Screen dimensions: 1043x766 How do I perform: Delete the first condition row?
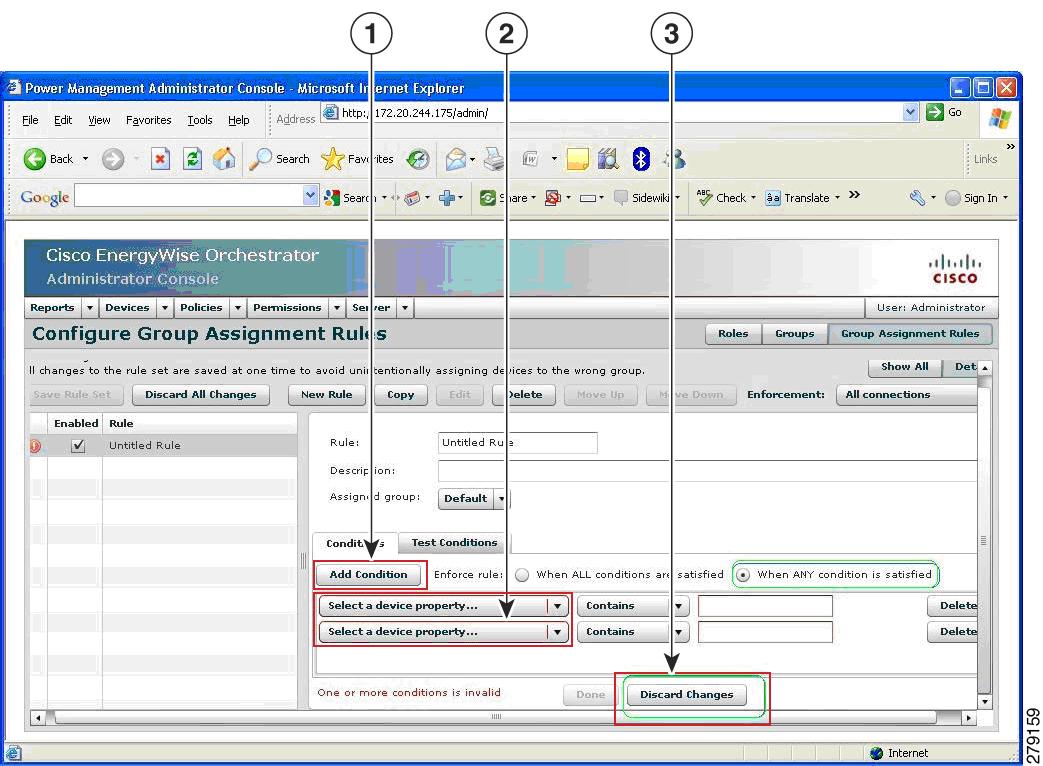pos(953,606)
